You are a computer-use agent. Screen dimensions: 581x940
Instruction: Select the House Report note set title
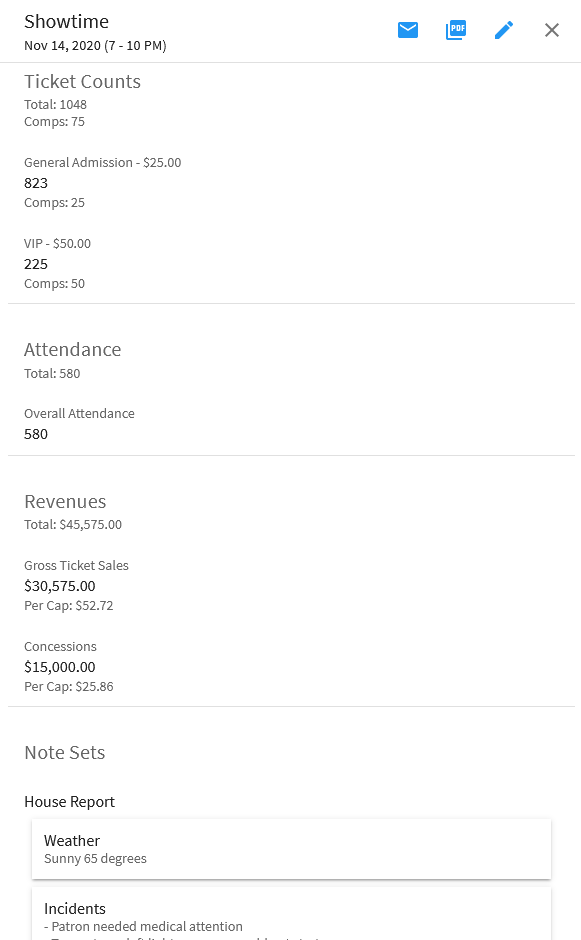pos(70,802)
